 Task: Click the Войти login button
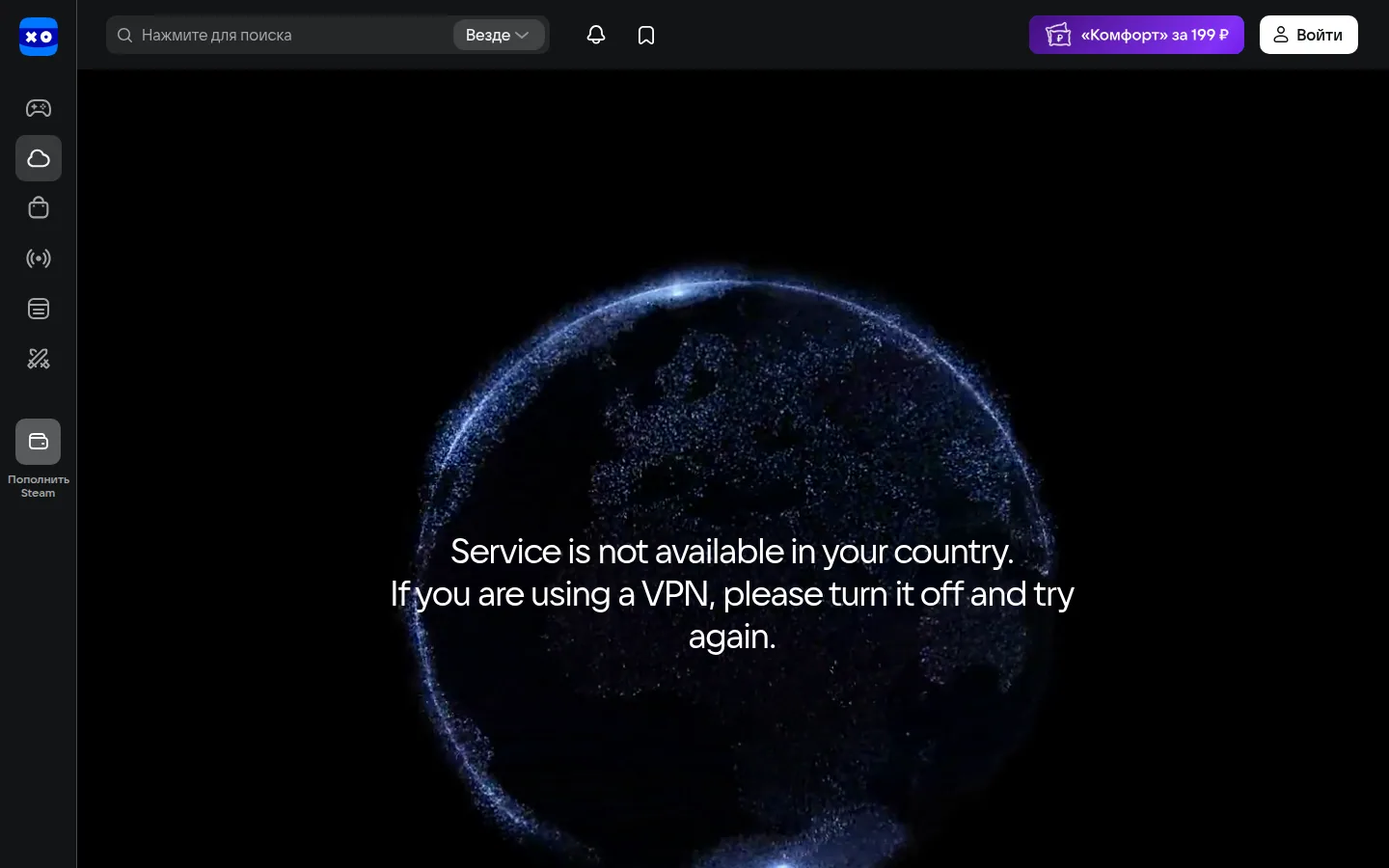click(1309, 35)
